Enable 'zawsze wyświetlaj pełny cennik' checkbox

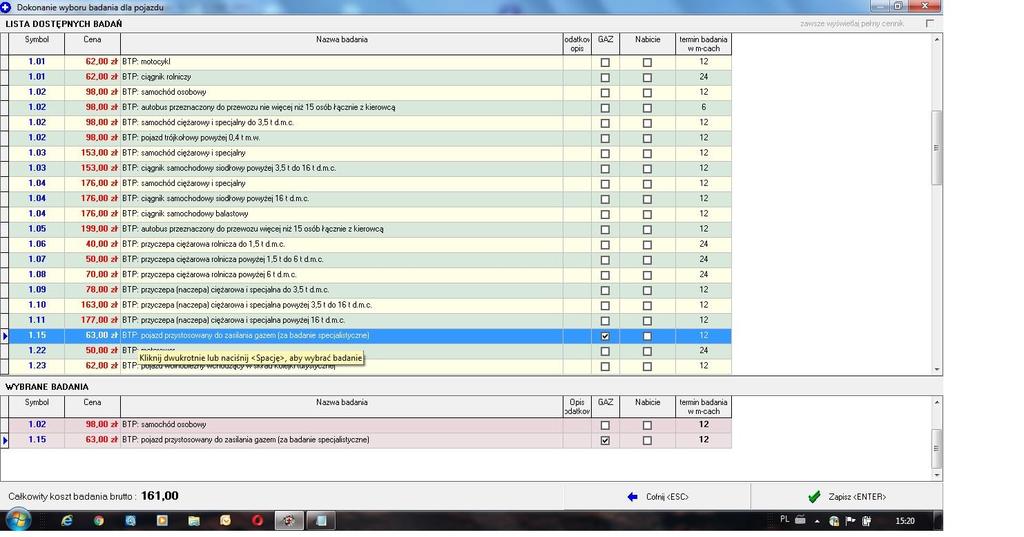(929, 24)
